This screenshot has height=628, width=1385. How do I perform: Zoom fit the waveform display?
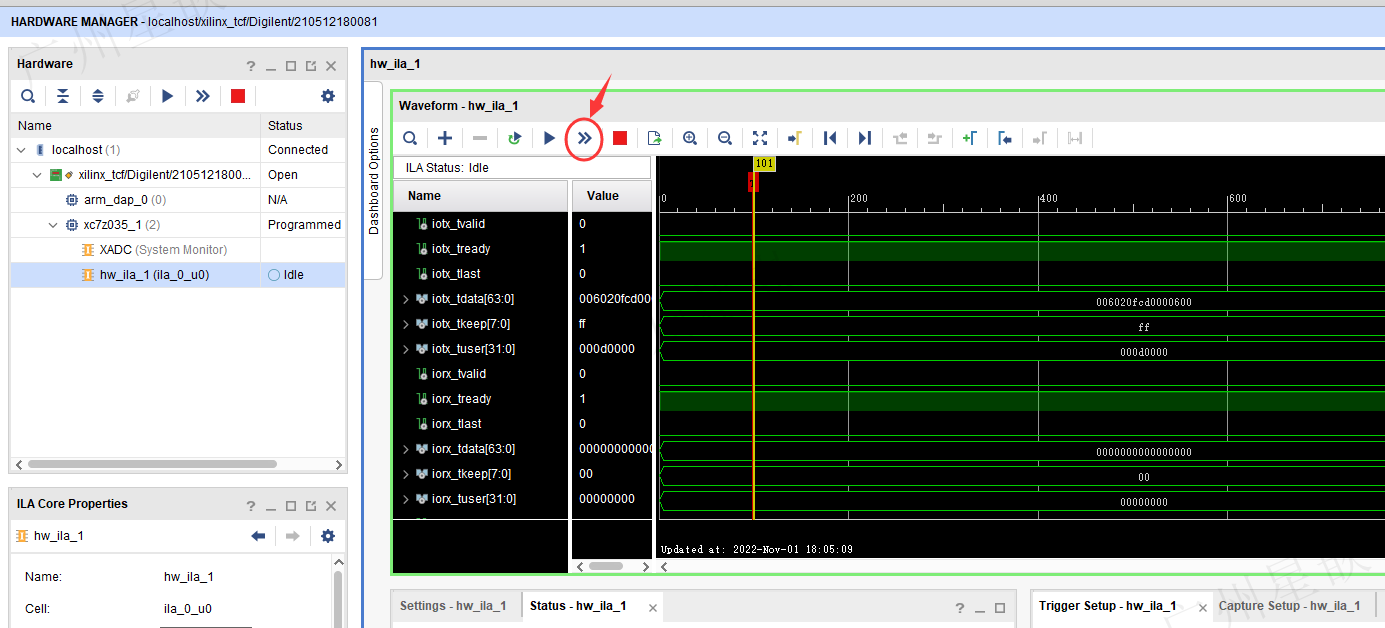coord(760,138)
